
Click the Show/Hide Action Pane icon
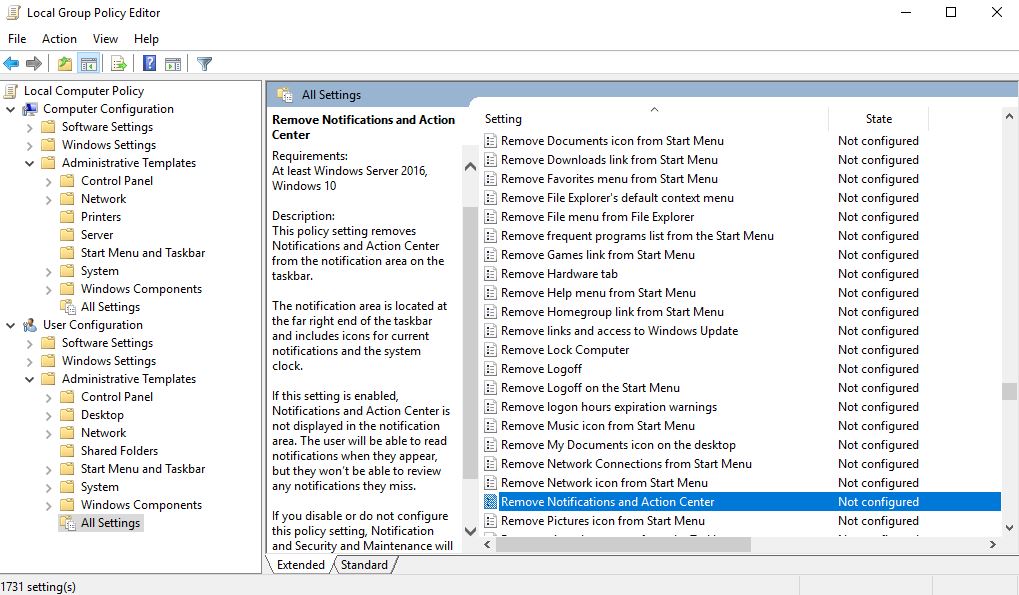[172, 64]
